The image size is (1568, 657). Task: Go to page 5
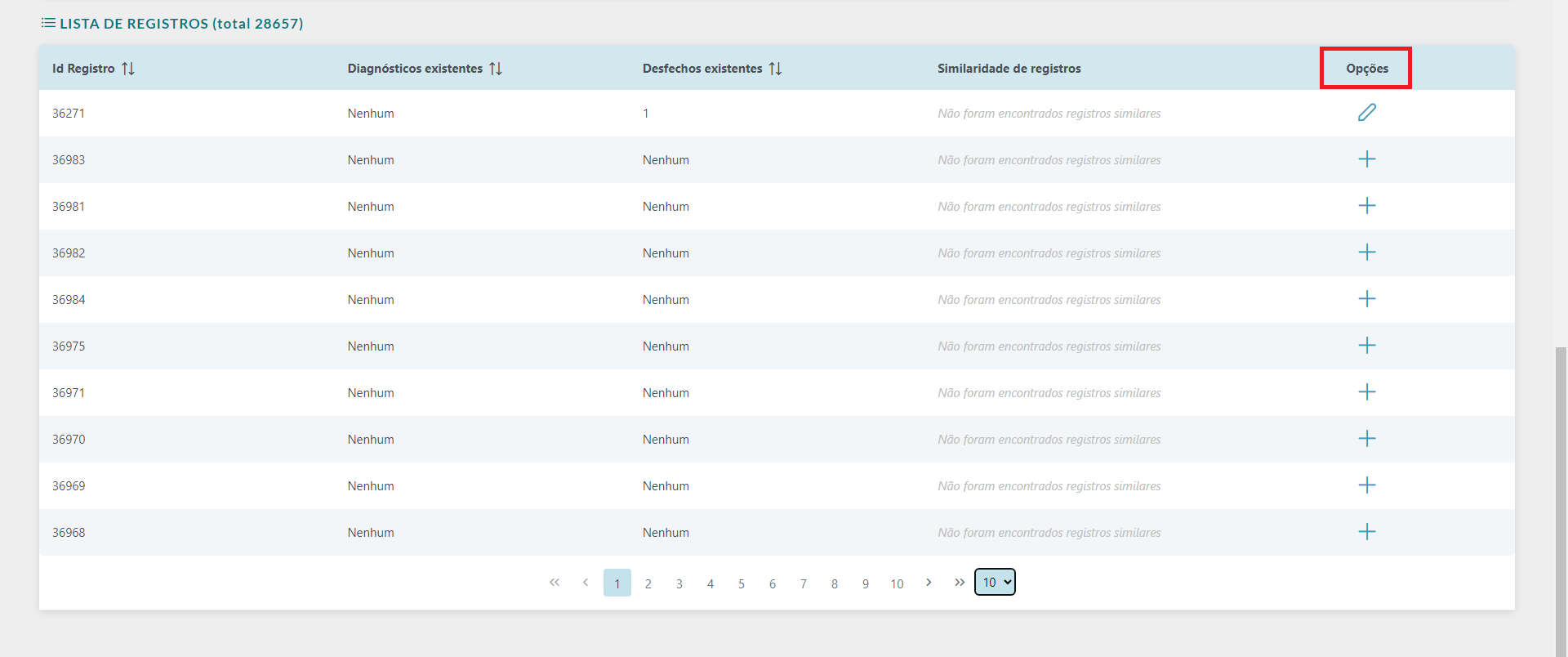click(742, 583)
